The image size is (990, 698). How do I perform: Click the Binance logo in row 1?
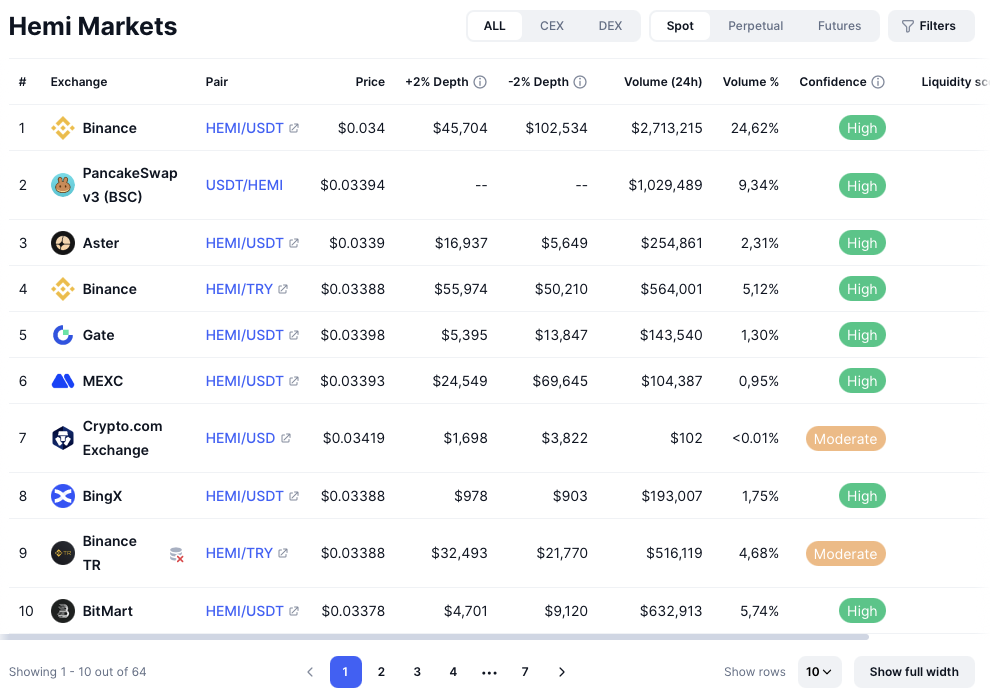click(63, 128)
